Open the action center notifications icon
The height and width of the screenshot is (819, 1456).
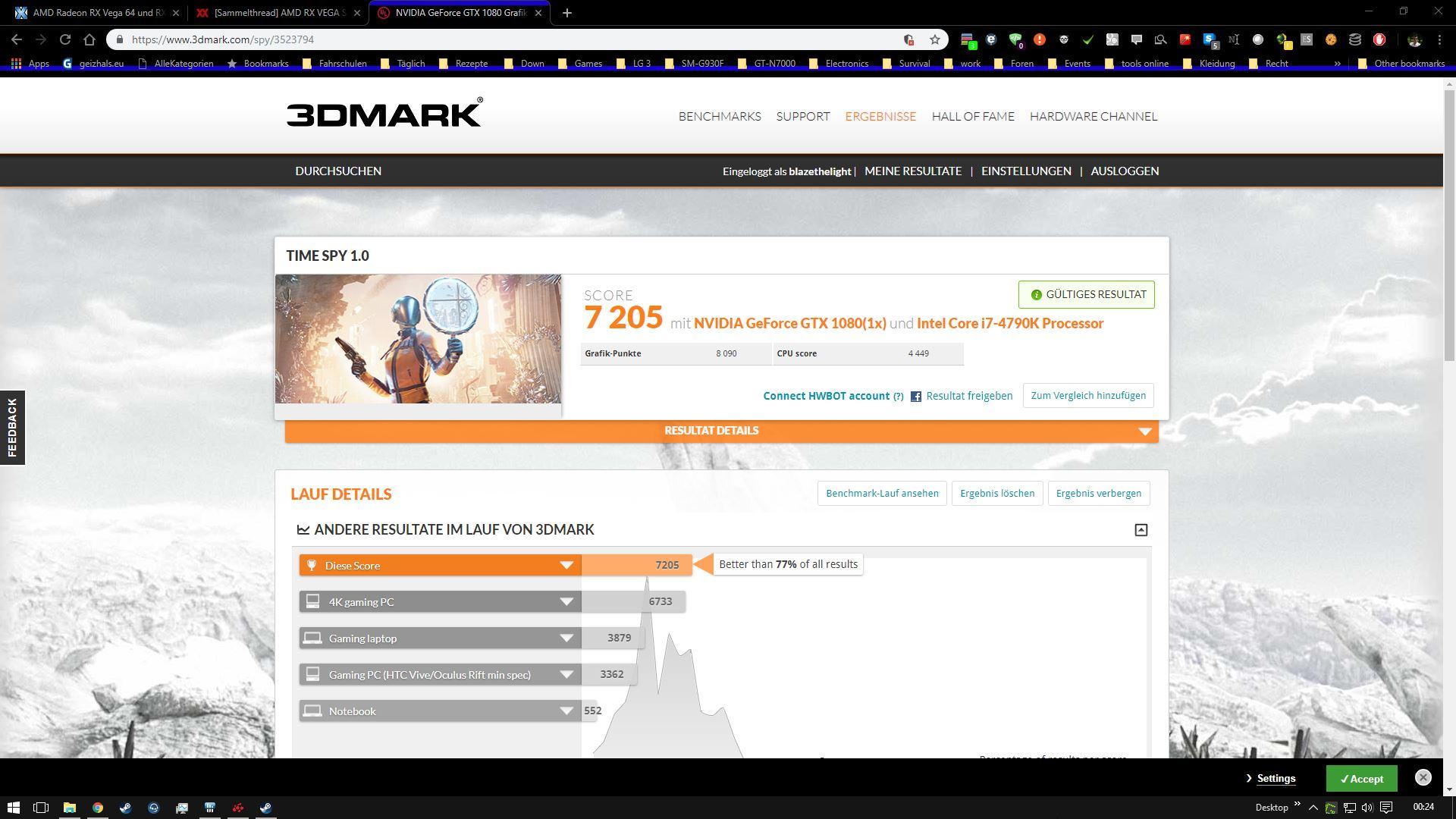coord(1386,808)
